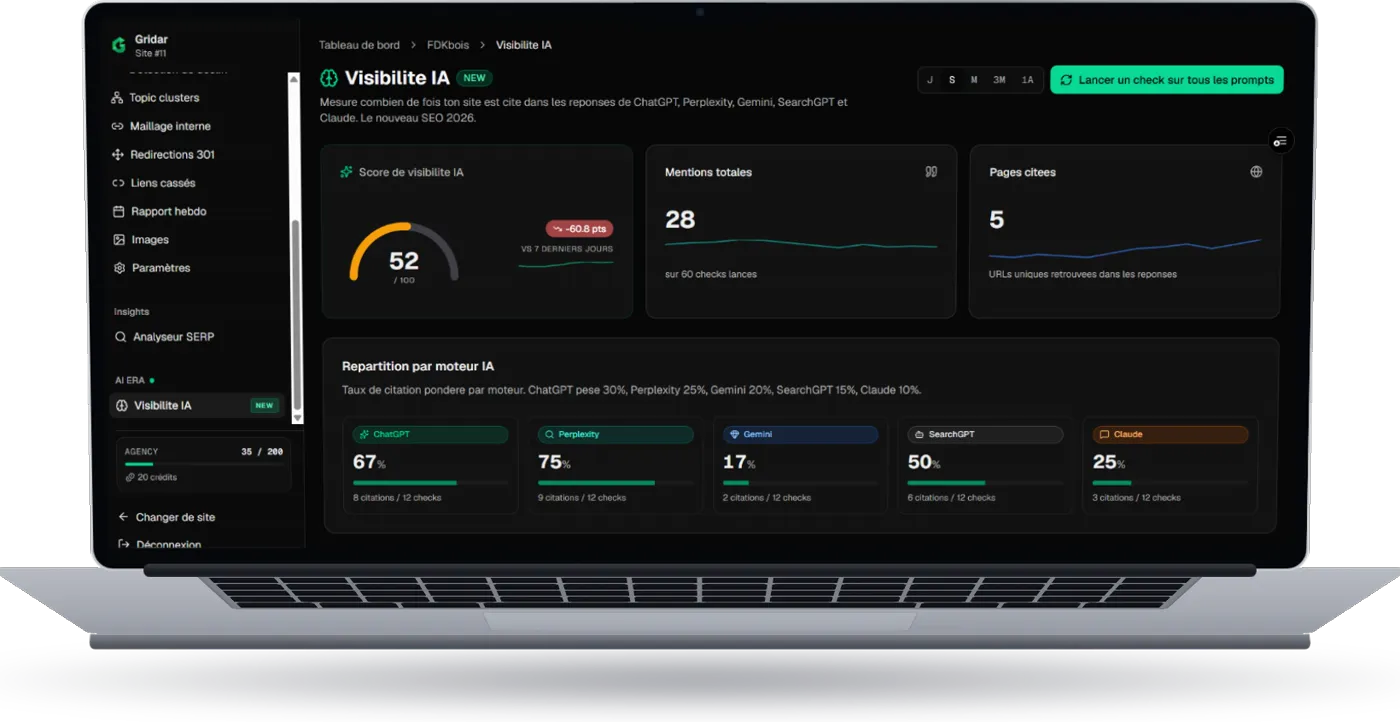This screenshot has width=1400, height=722.
Task: Click the Déconnexion link
Action: [x=169, y=545]
